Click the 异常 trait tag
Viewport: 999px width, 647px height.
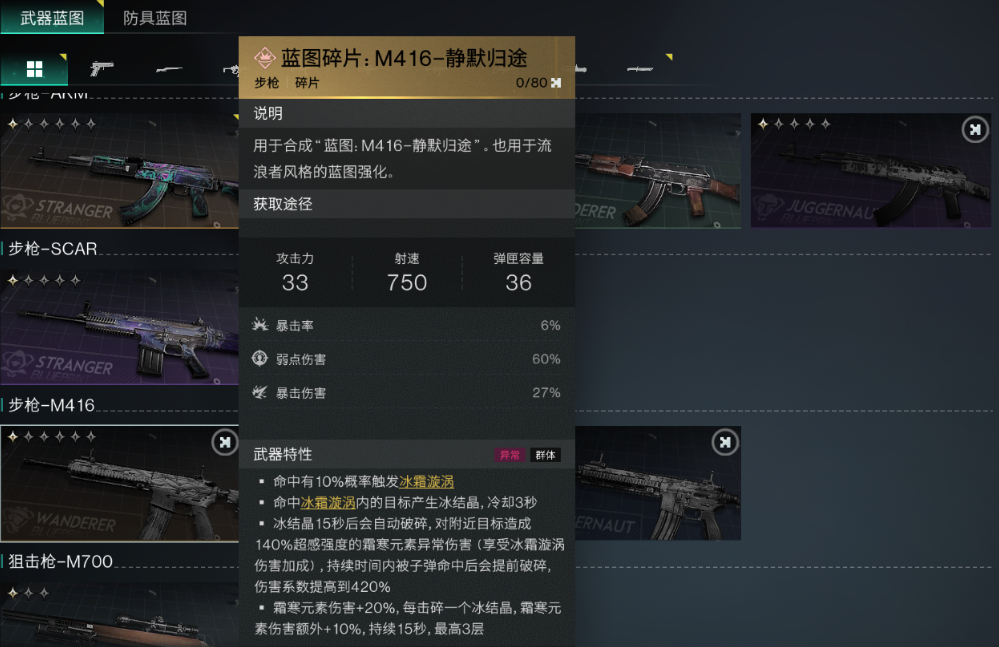point(510,455)
